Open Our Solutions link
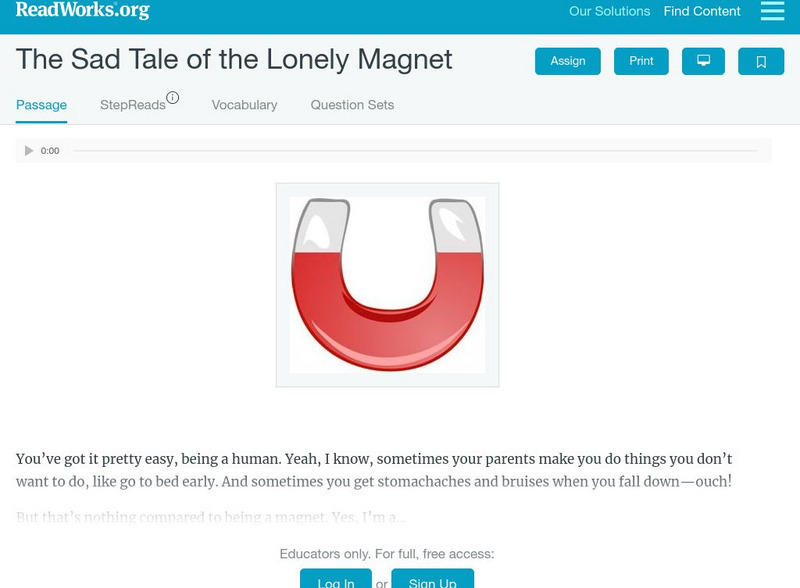Viewport: 800px width, 588px height. 610,12
